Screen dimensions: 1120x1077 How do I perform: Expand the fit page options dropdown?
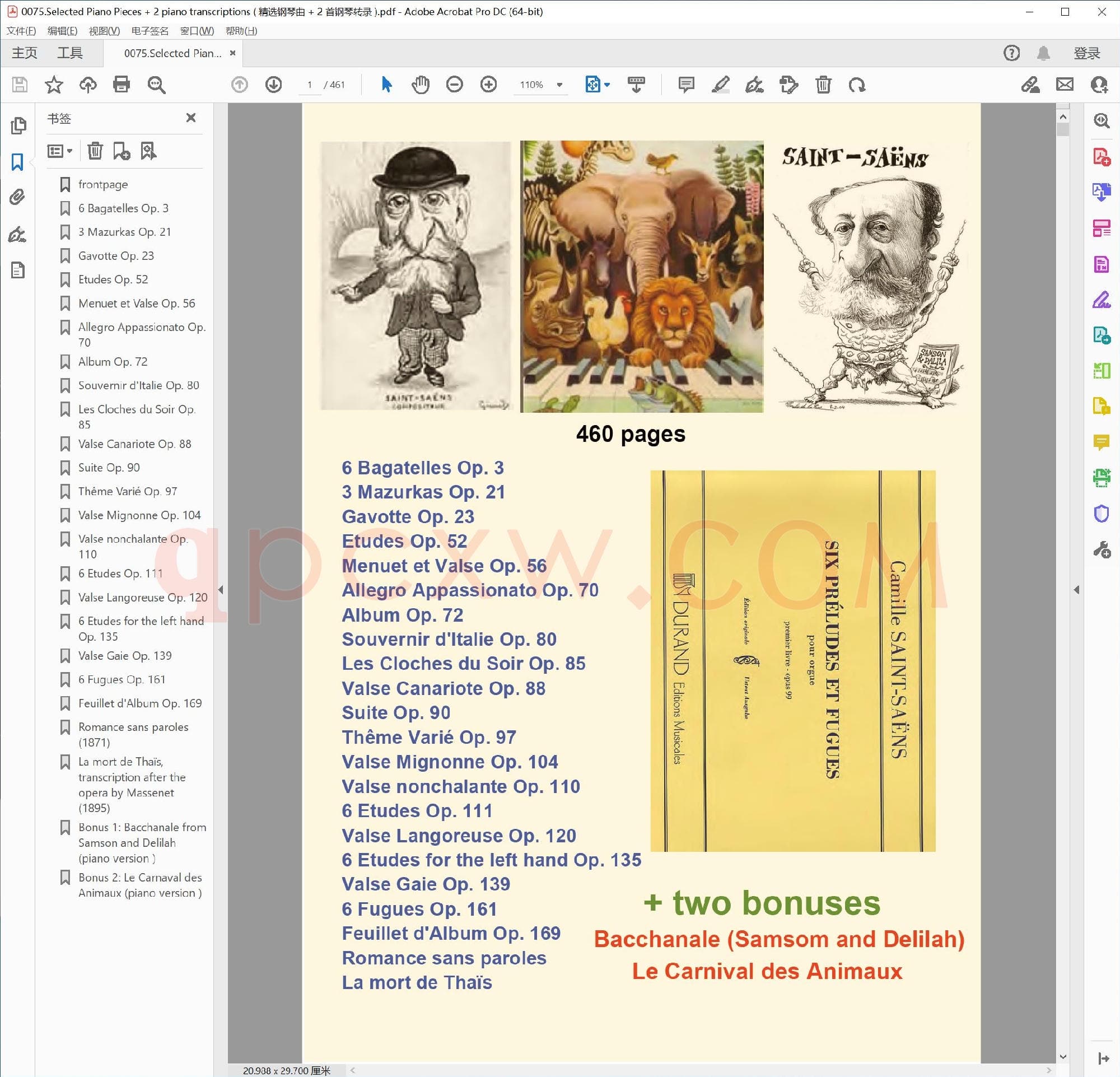coord(607,85)
